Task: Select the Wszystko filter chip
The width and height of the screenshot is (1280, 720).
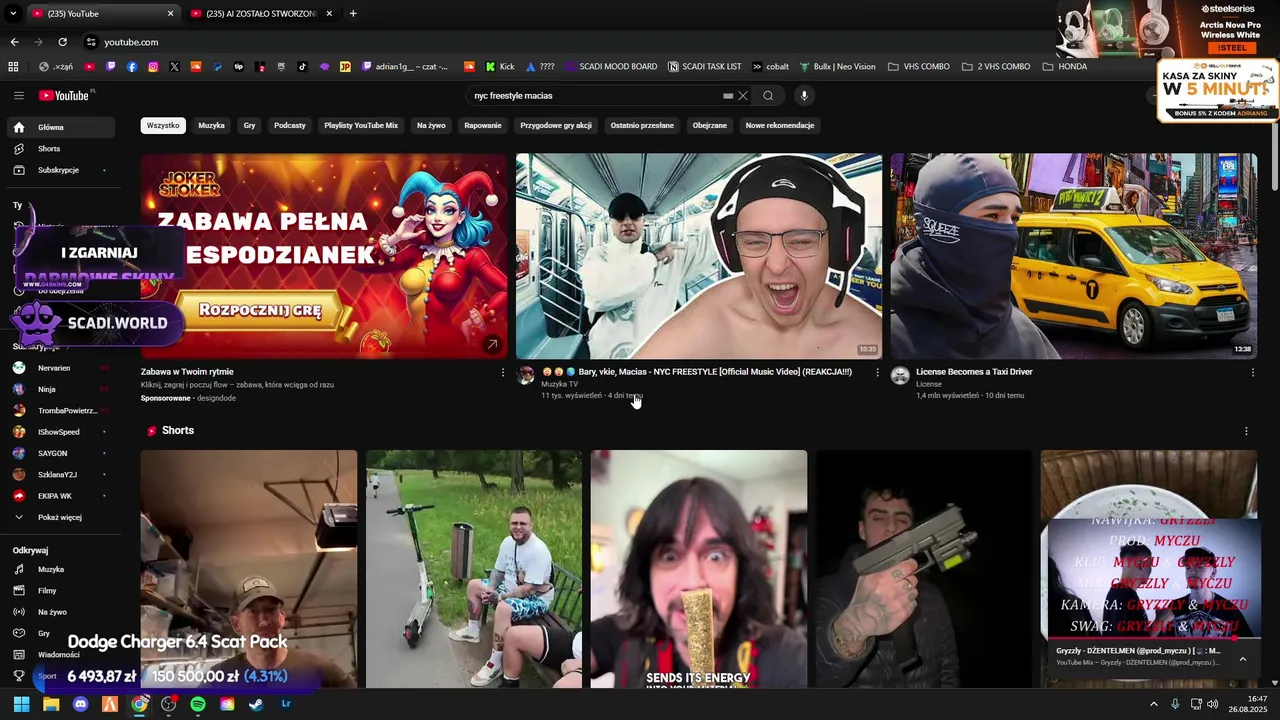Action: coord(163,125)
